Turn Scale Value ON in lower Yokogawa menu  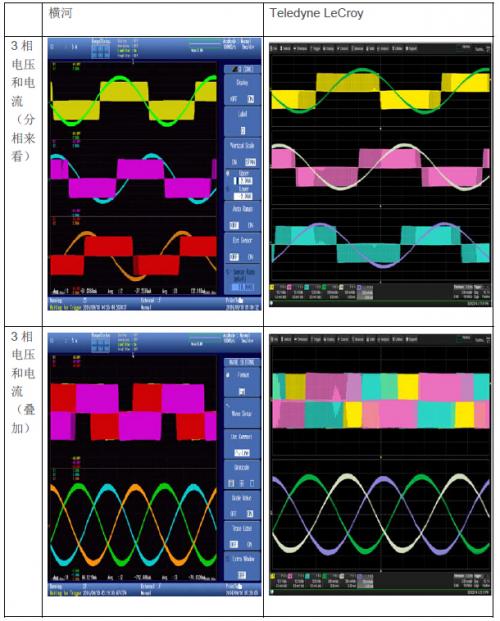[x=250, y=514]
